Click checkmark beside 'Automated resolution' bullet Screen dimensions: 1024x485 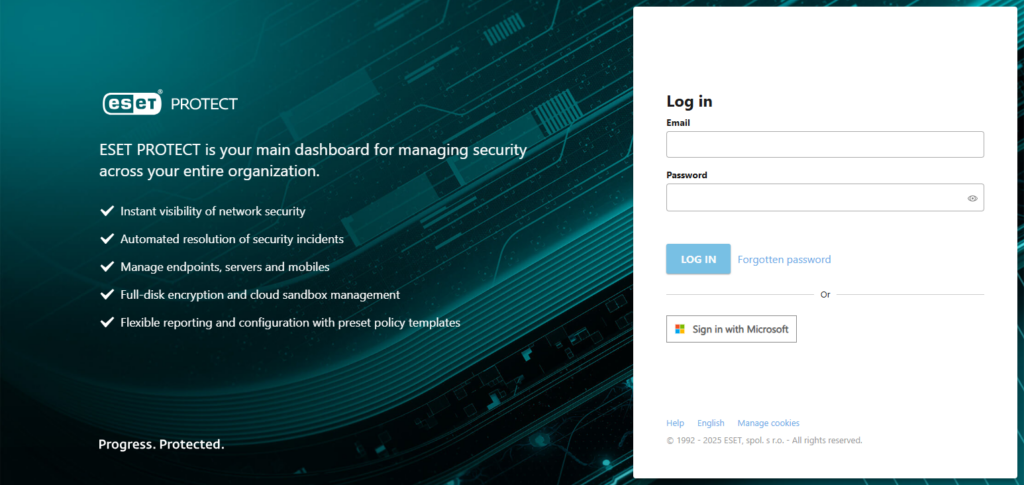tap(106, 239)
